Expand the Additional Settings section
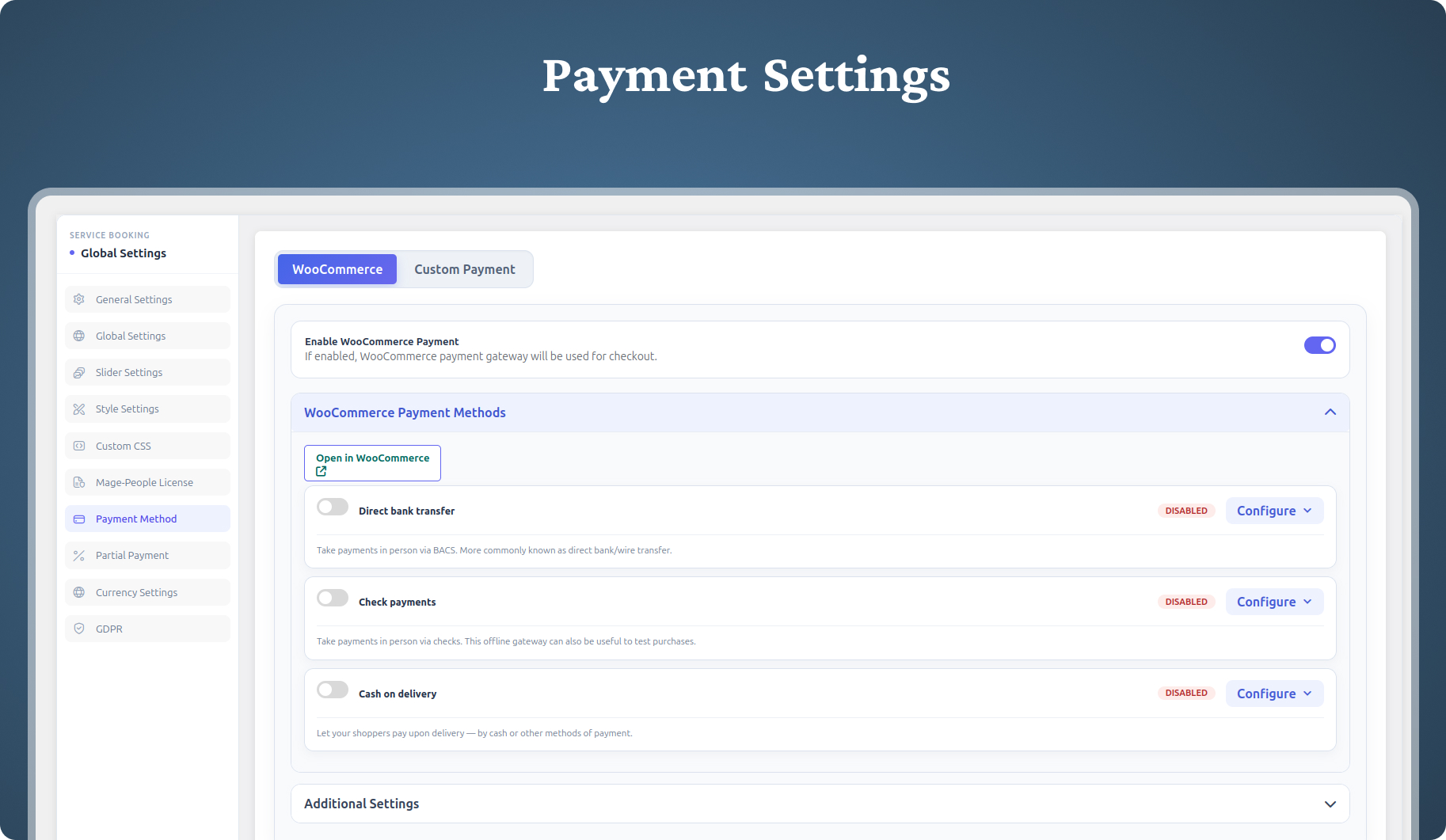 click(x=1330, y=804)
